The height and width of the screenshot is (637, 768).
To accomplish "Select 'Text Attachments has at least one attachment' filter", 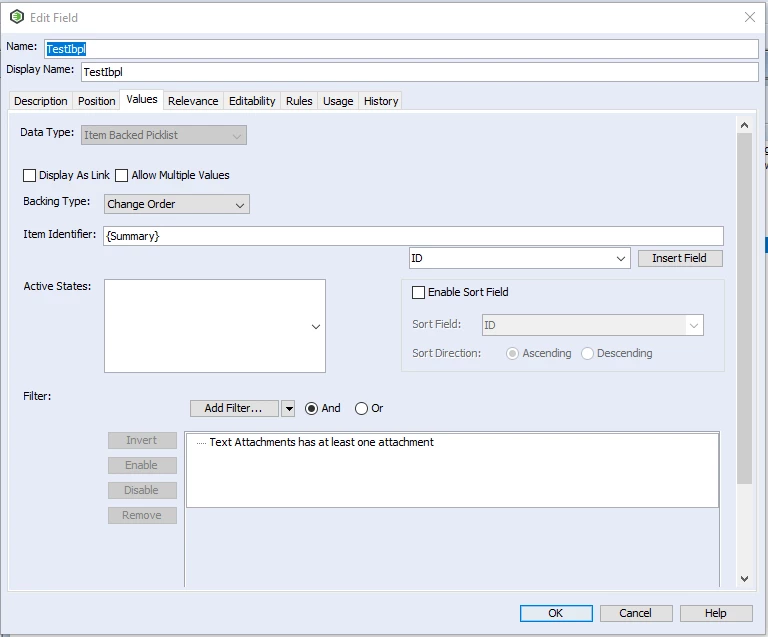I will 321,442.
